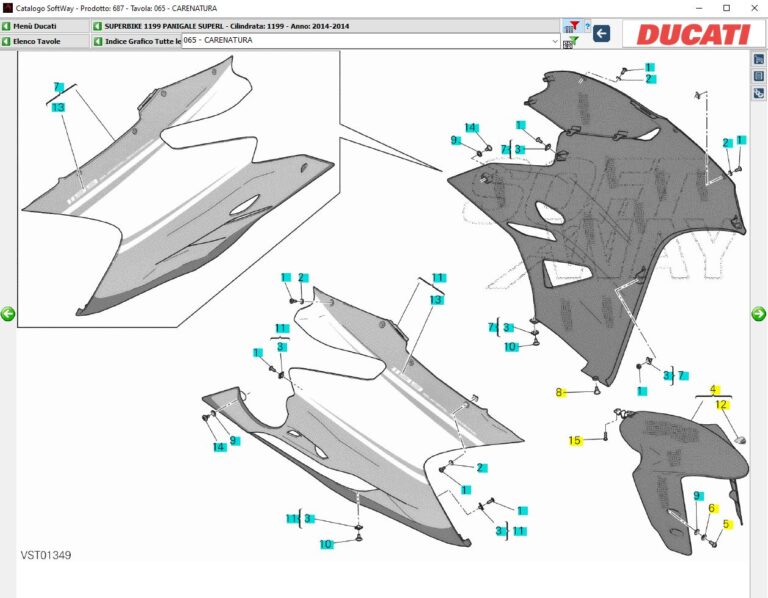768x598 pixels.
Task: Click the SoftWay app icon in the title bar
Action: click(x=7, y=8)
